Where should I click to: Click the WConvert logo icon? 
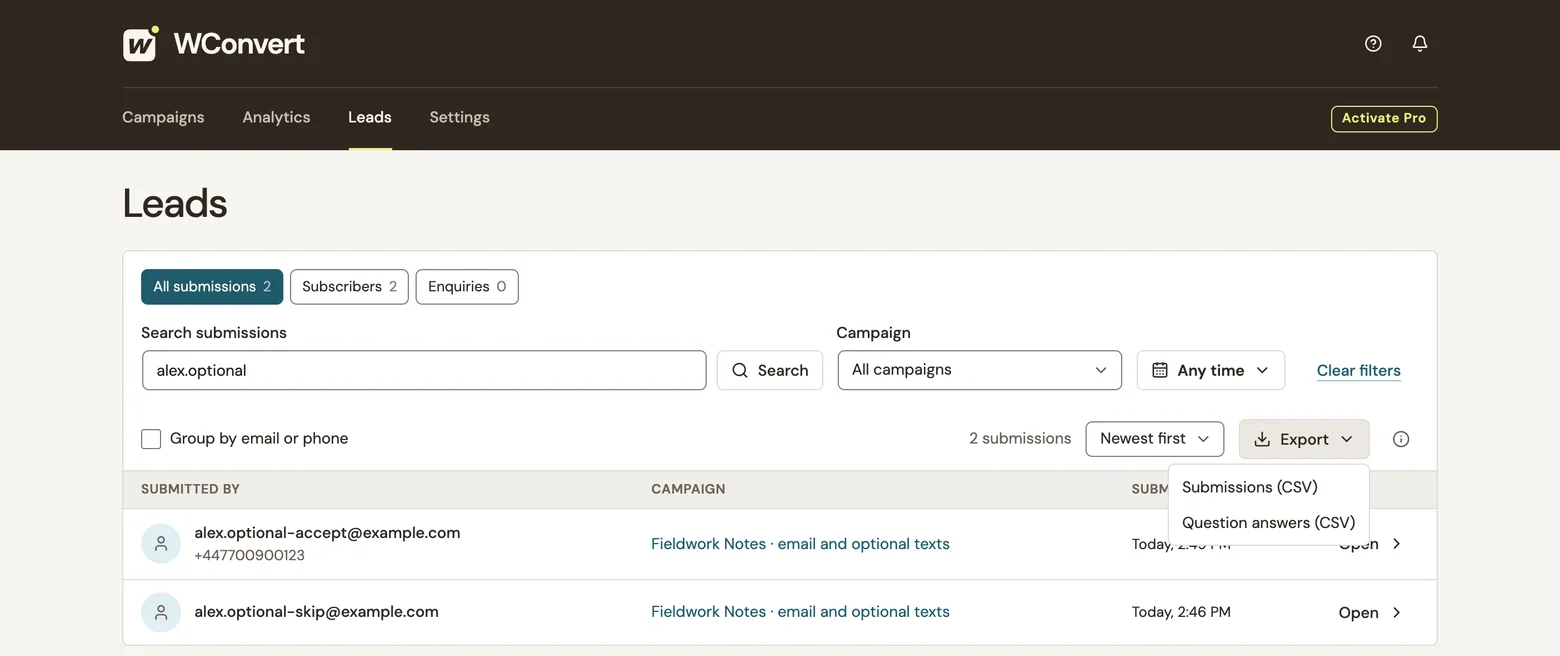click(x=141, y=44)
